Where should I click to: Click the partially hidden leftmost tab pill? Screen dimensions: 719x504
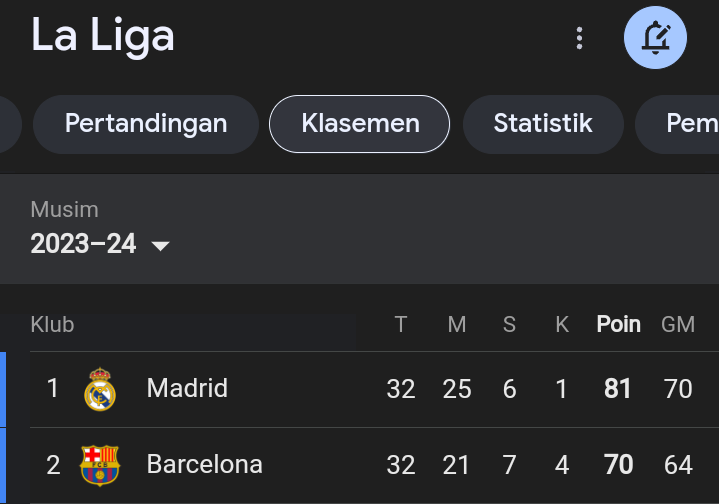pyautogui.click(x=10, y=124)
